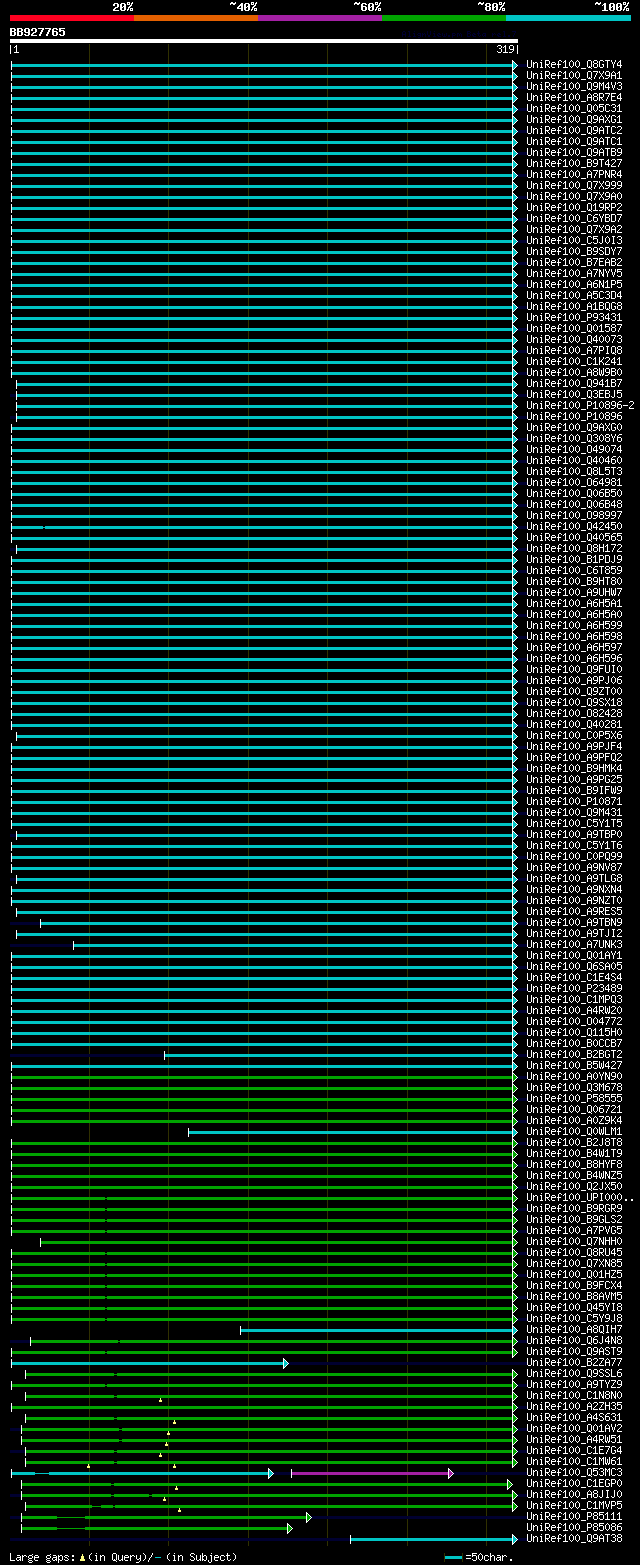
Task: Open the UniRef100_B9HMK4 hit
Action: click(574, 769)
